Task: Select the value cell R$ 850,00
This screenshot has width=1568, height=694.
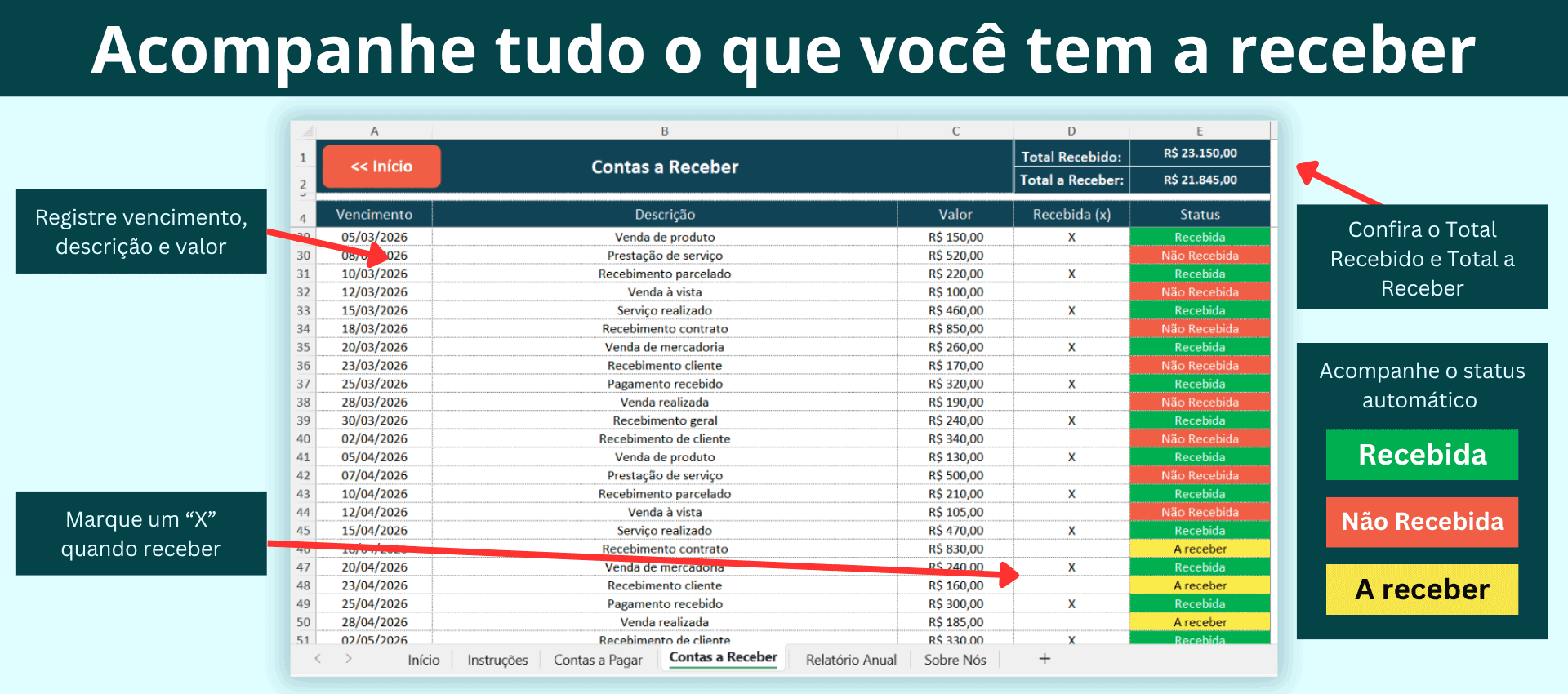Action: tap(955, 328)
